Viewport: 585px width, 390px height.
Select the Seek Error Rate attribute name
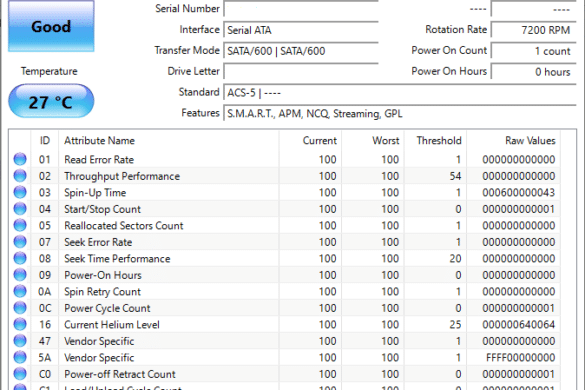(x=98, y=242)
